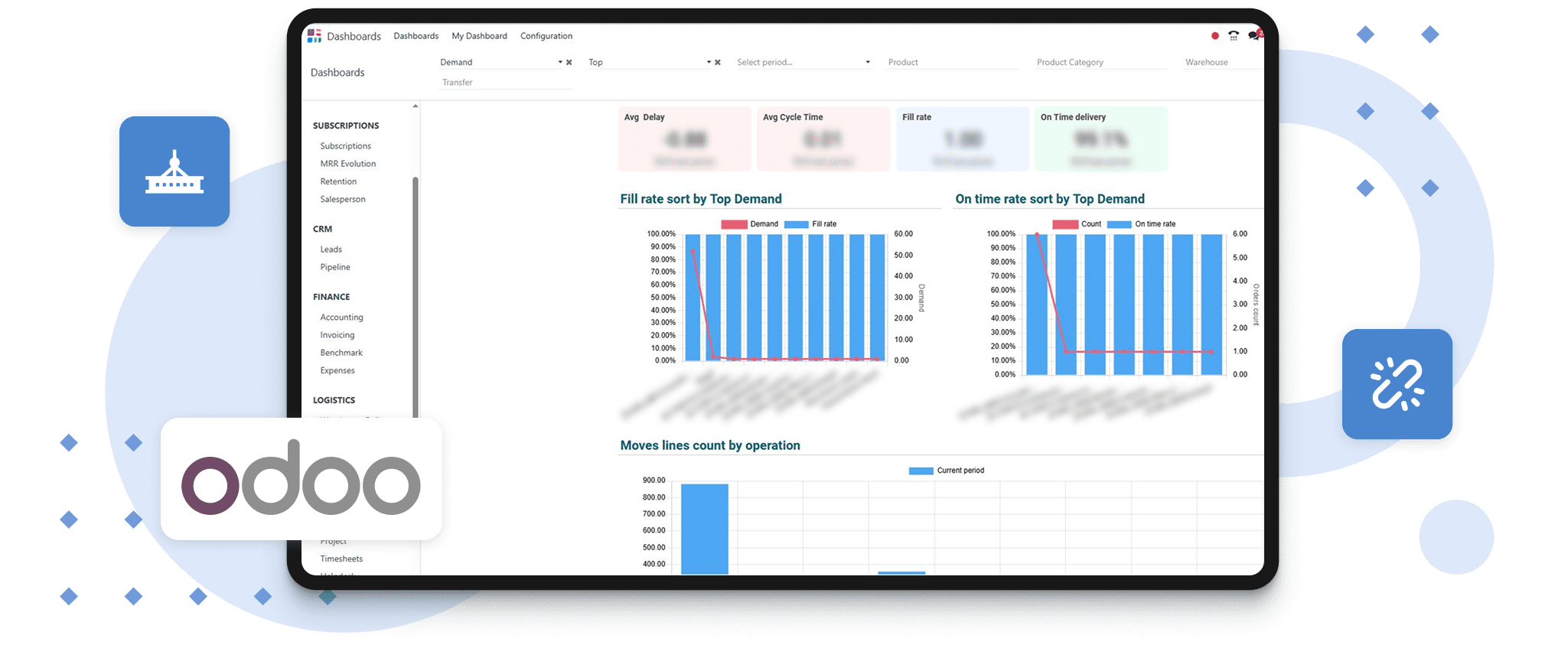Click the Avg Cycle Time KPI card
This screenshot has height=645, width=1568.
click(823, 138)
